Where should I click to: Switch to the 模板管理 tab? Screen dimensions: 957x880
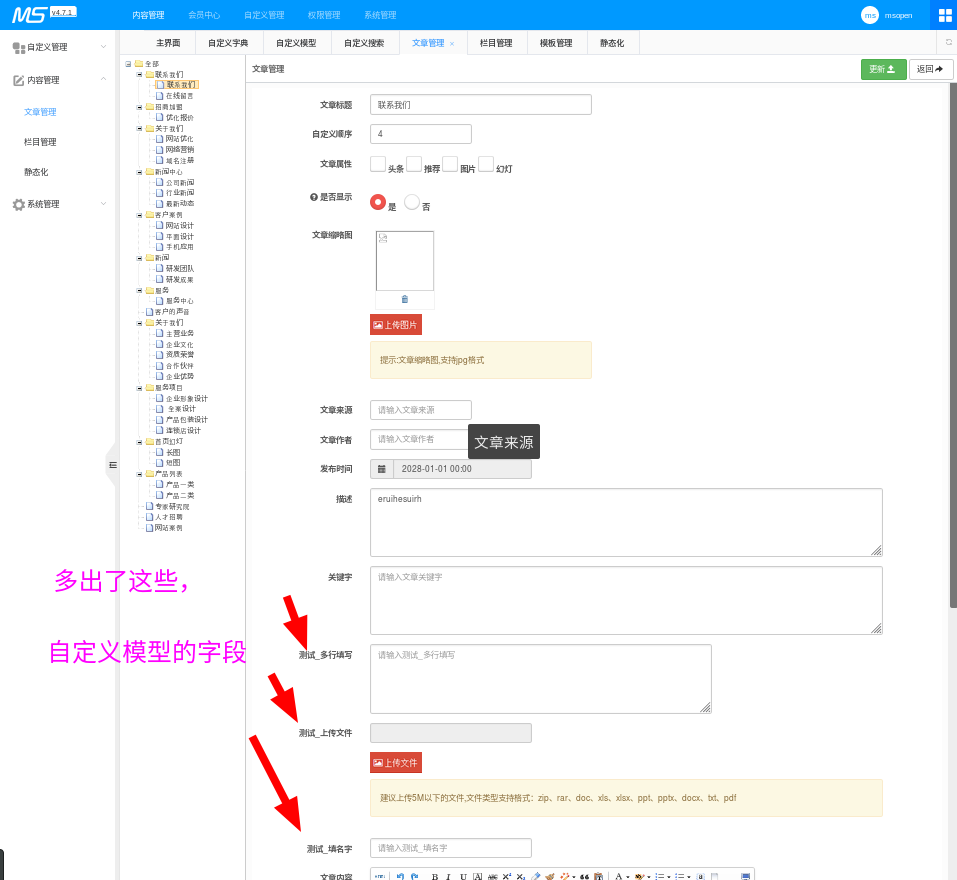[556, 43]
